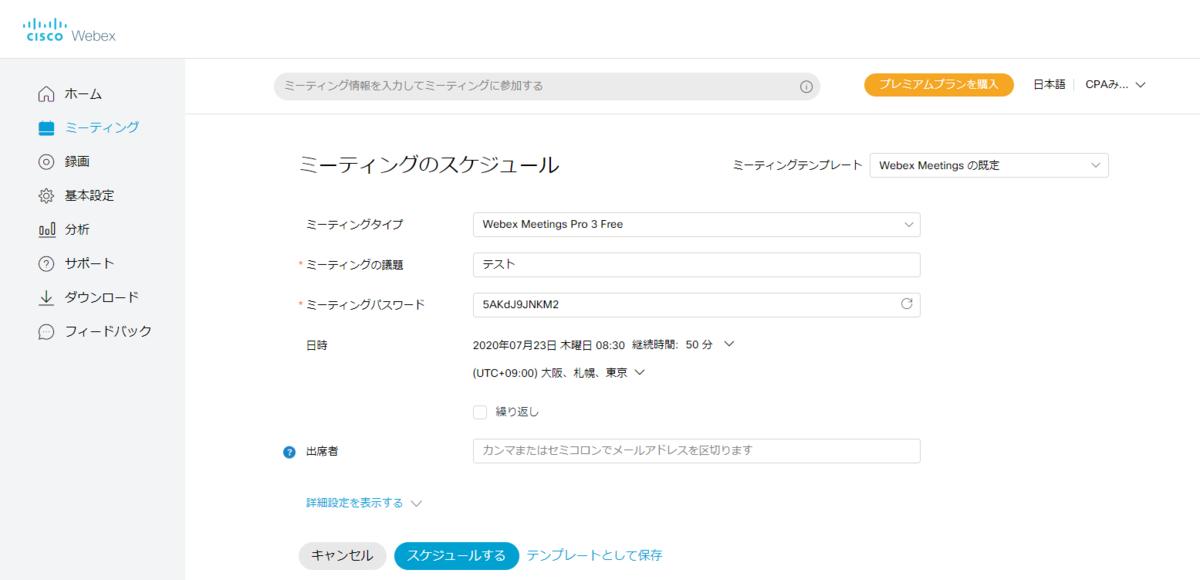1200x580 pixels.
Task: Open the time zone 大阪、札幌、東京 dropdown
Action: (x=559, y=373)
